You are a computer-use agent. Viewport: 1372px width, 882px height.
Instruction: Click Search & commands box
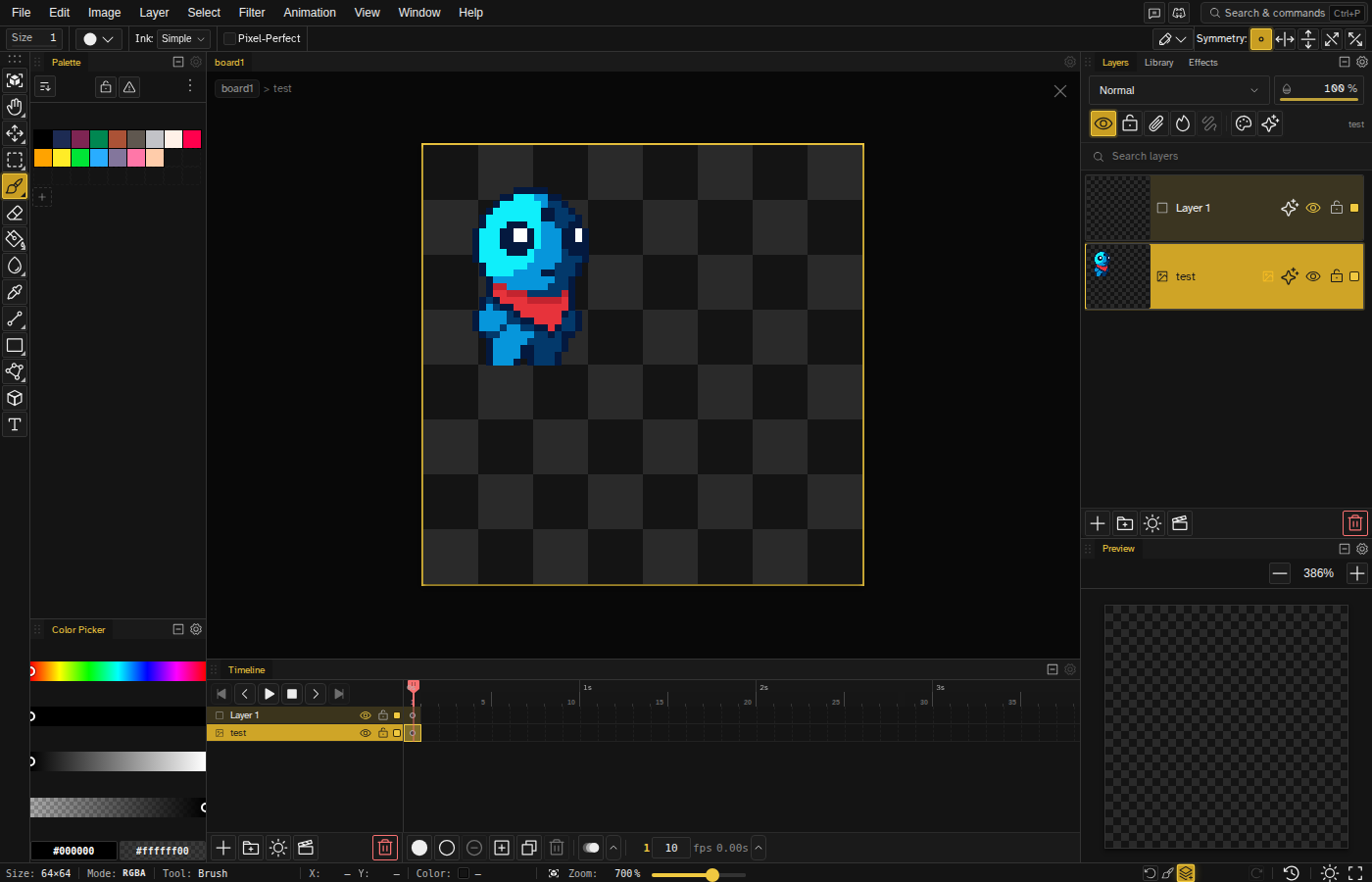pos(1284,13)
